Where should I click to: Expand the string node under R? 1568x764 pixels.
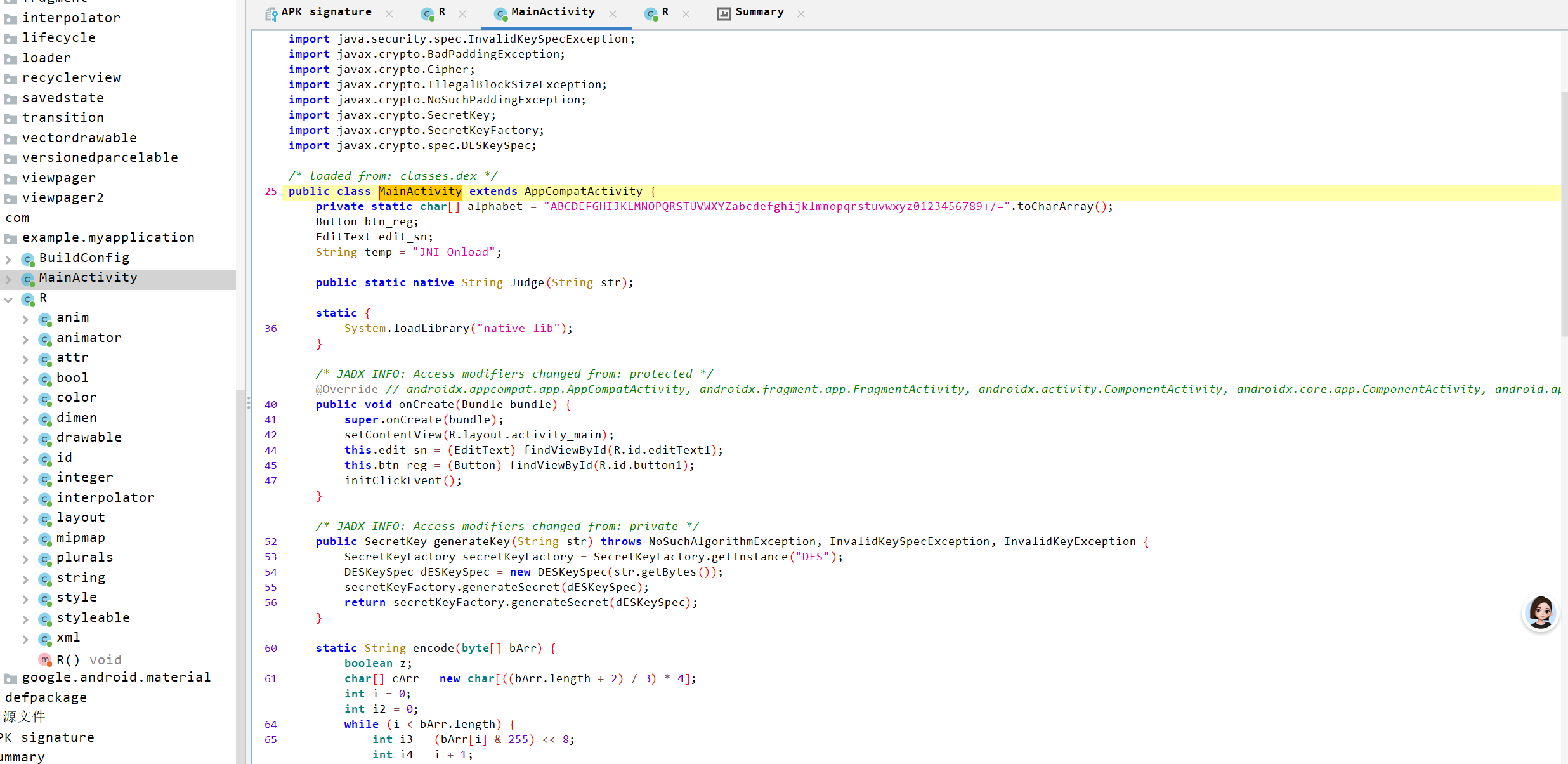click(25, 579)
